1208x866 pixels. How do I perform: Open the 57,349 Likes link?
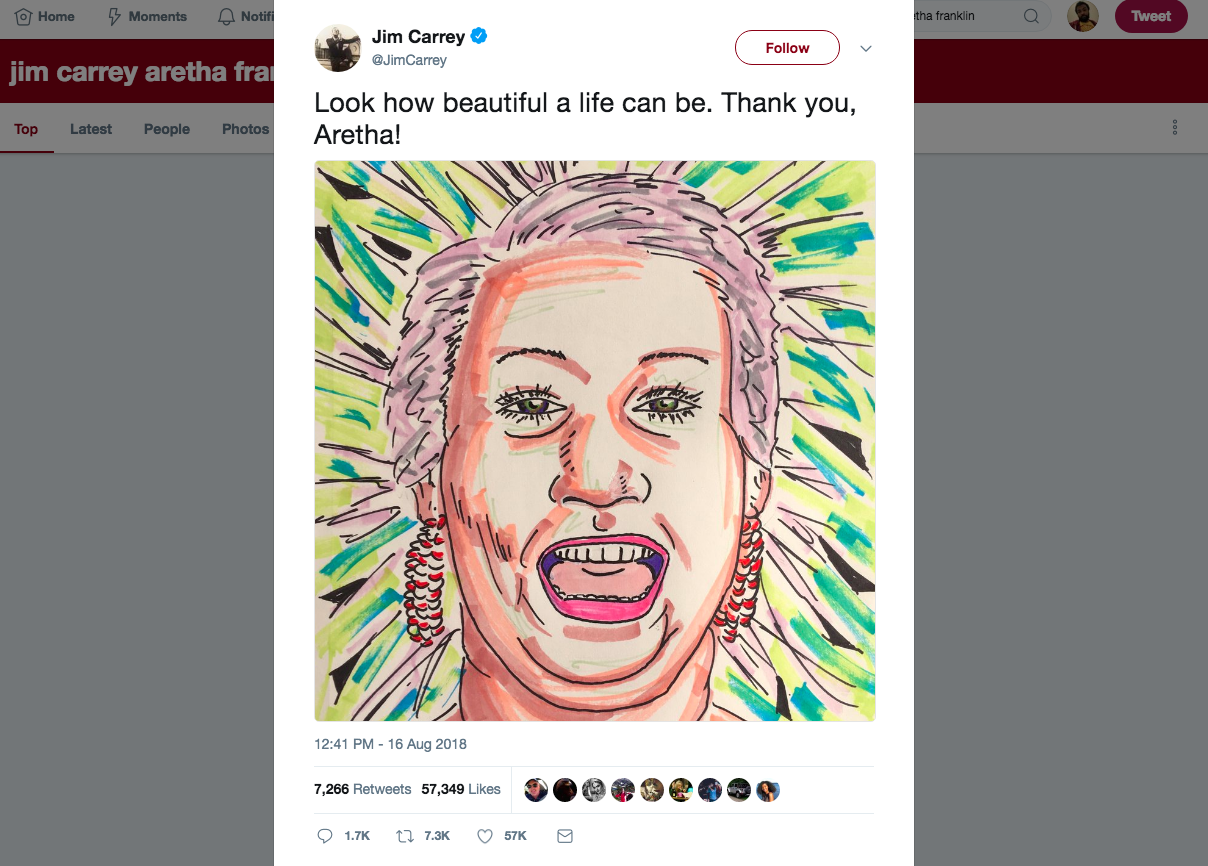[x=461, y=789]
